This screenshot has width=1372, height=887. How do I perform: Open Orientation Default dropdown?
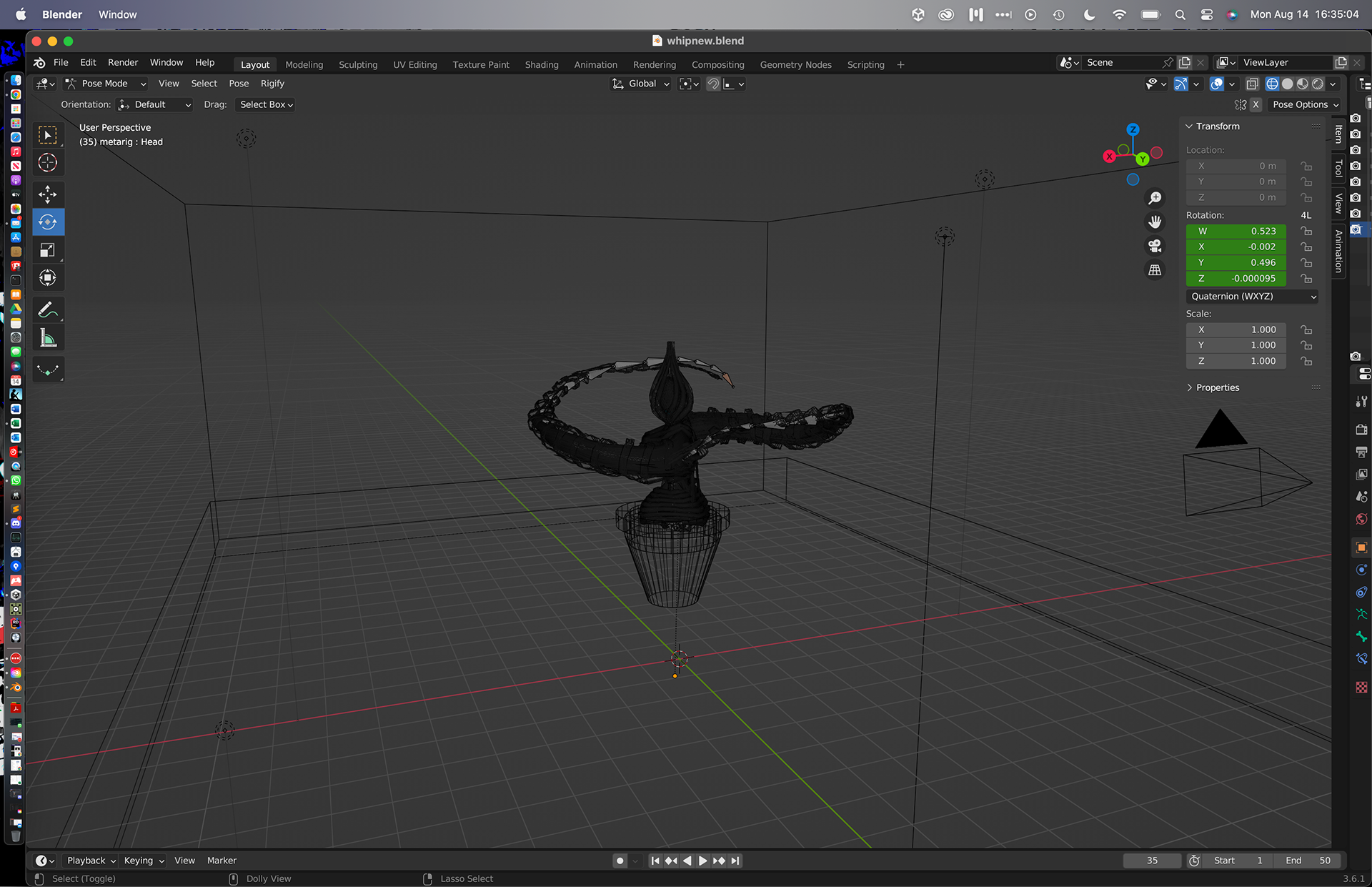pyautogui.click(x=155, y=104)
